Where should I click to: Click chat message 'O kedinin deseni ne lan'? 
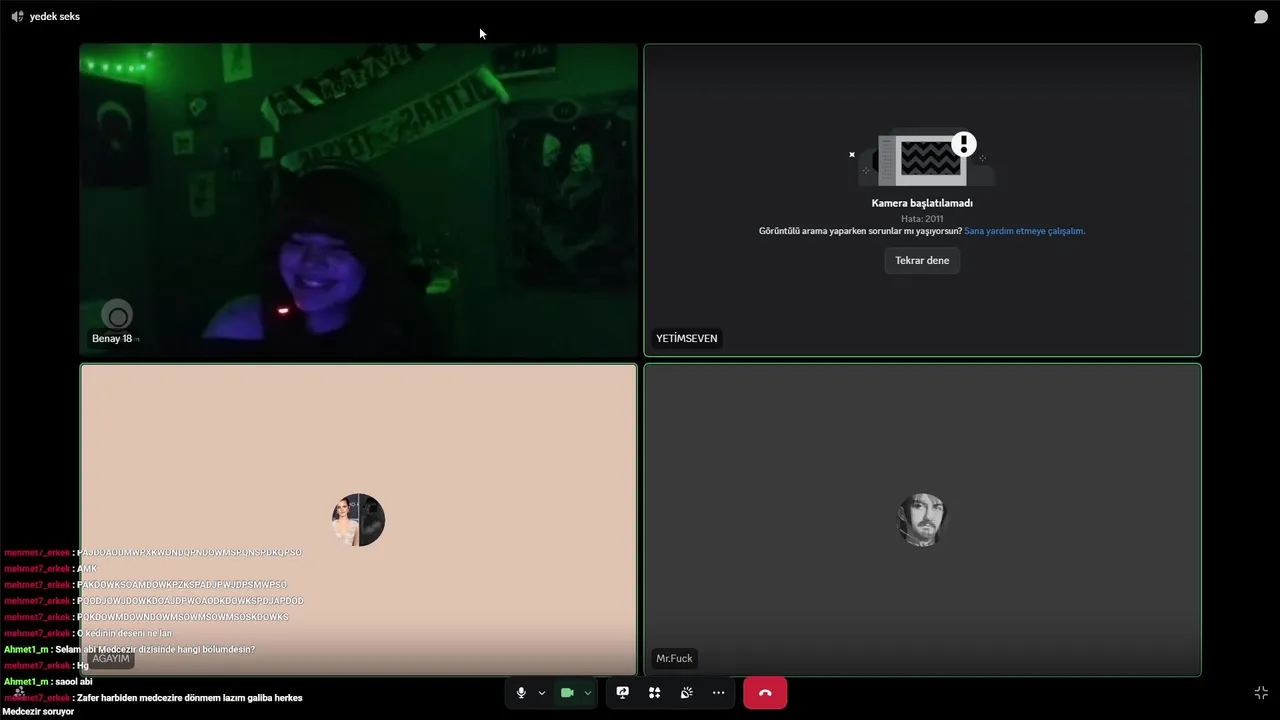coord(124,634)
